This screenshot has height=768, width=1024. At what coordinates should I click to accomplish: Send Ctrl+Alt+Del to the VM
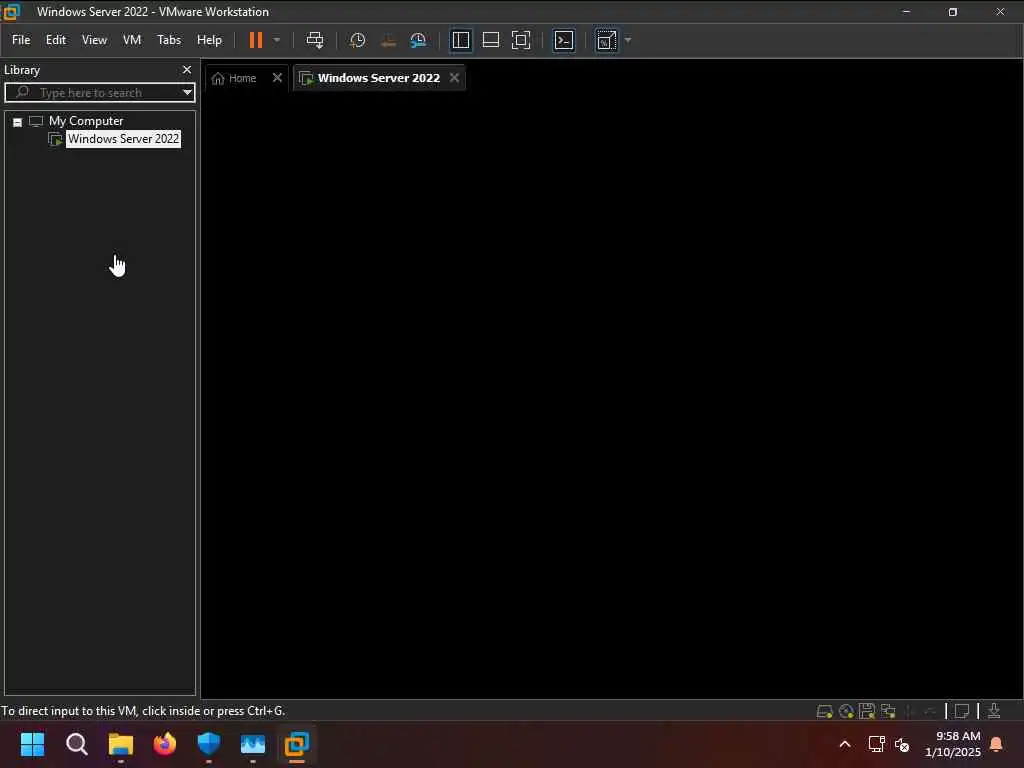[315, 40]
